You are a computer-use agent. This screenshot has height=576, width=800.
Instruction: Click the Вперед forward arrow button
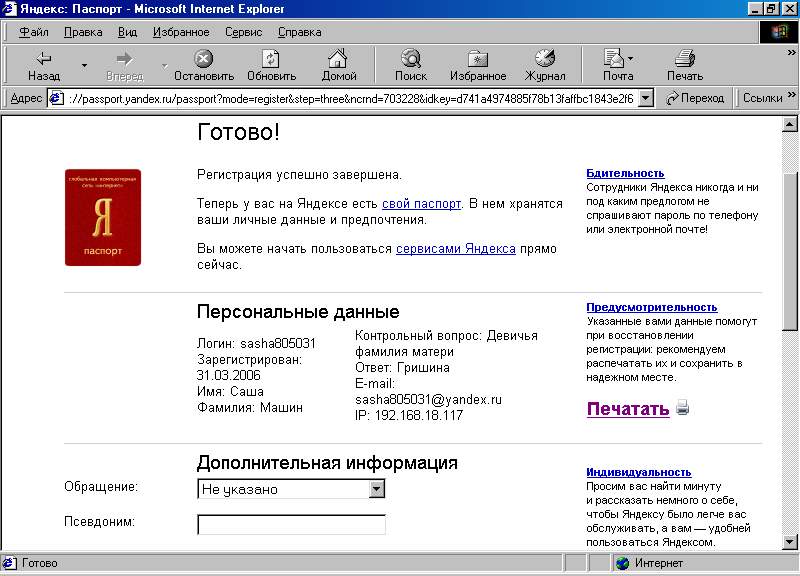pyautogui.click(x=125, y=65)
